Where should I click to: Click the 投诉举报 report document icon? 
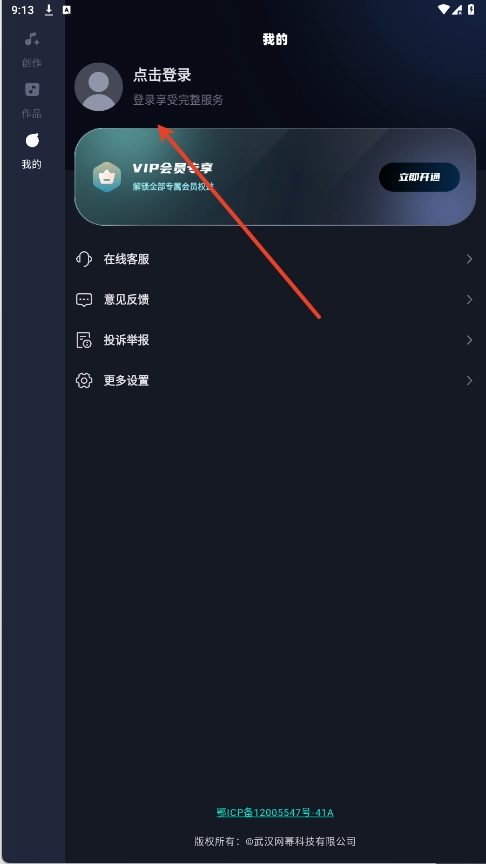coord(84,340)
